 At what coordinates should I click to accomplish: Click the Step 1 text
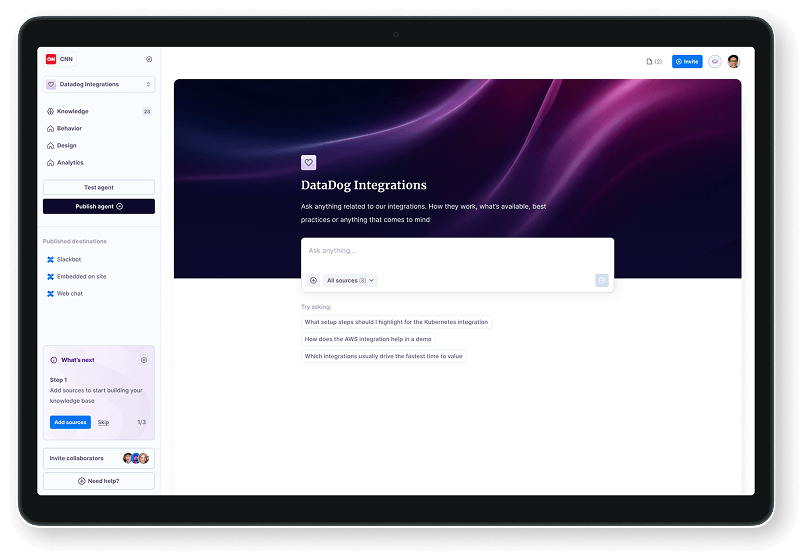(x=58, y=380)
